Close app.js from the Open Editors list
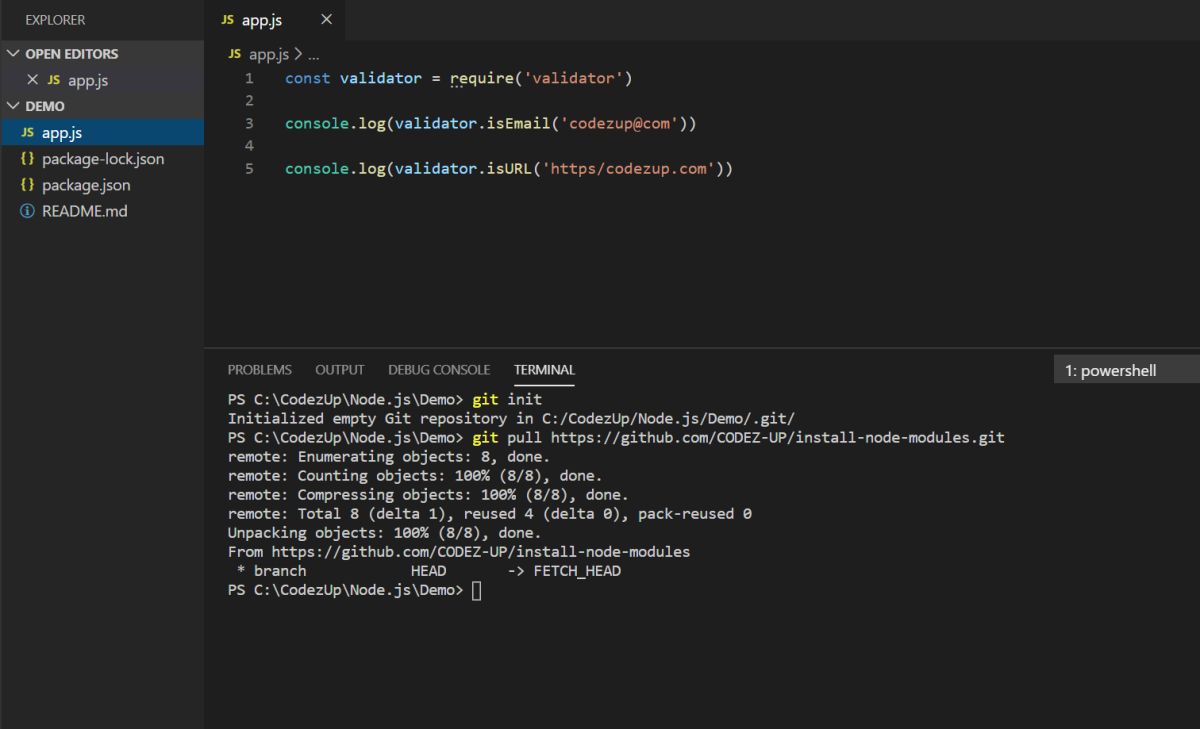Viewport: 1200px width, 729px height. [x=34, y=80]
